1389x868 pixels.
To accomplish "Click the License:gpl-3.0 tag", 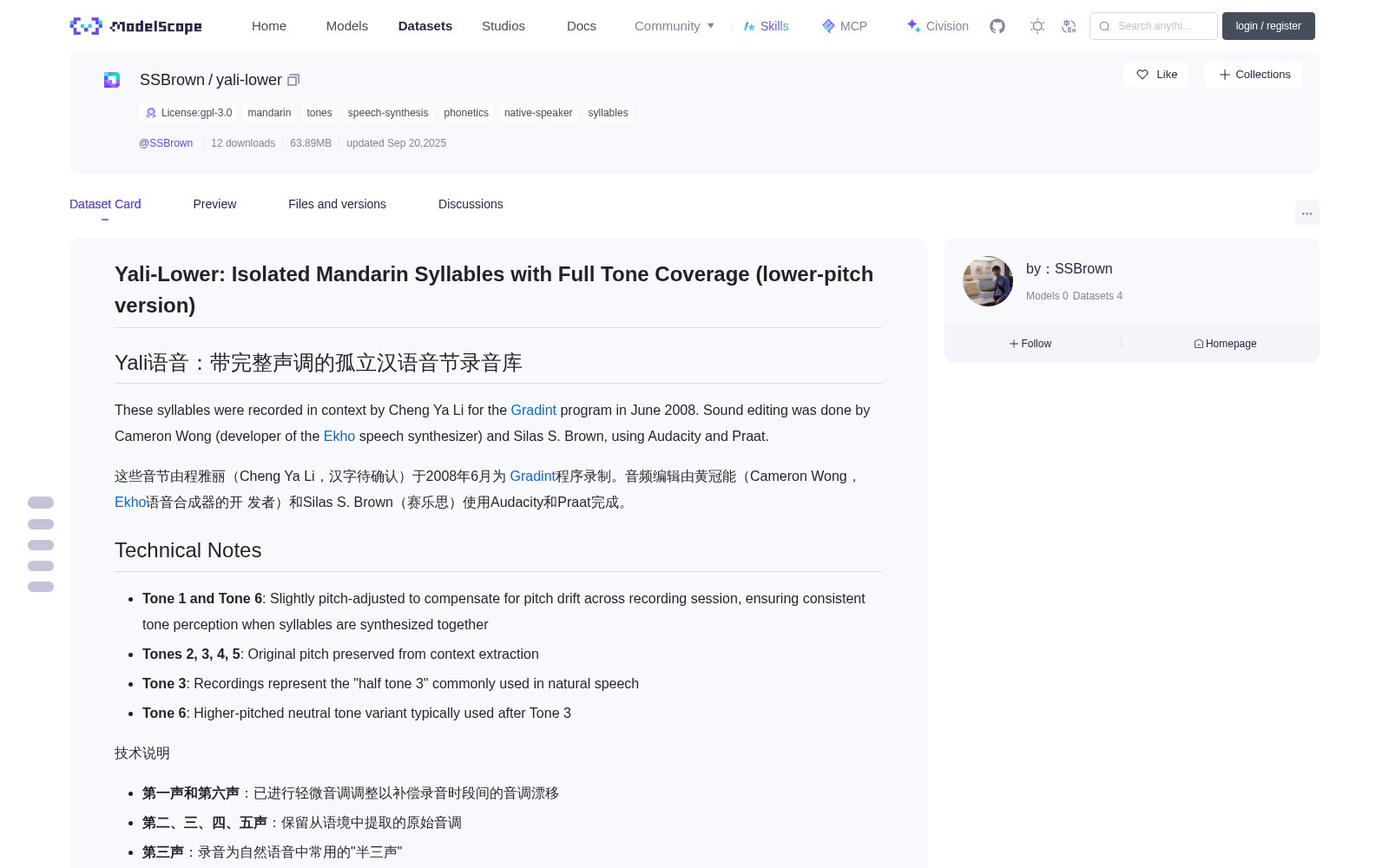I will 188,113.
